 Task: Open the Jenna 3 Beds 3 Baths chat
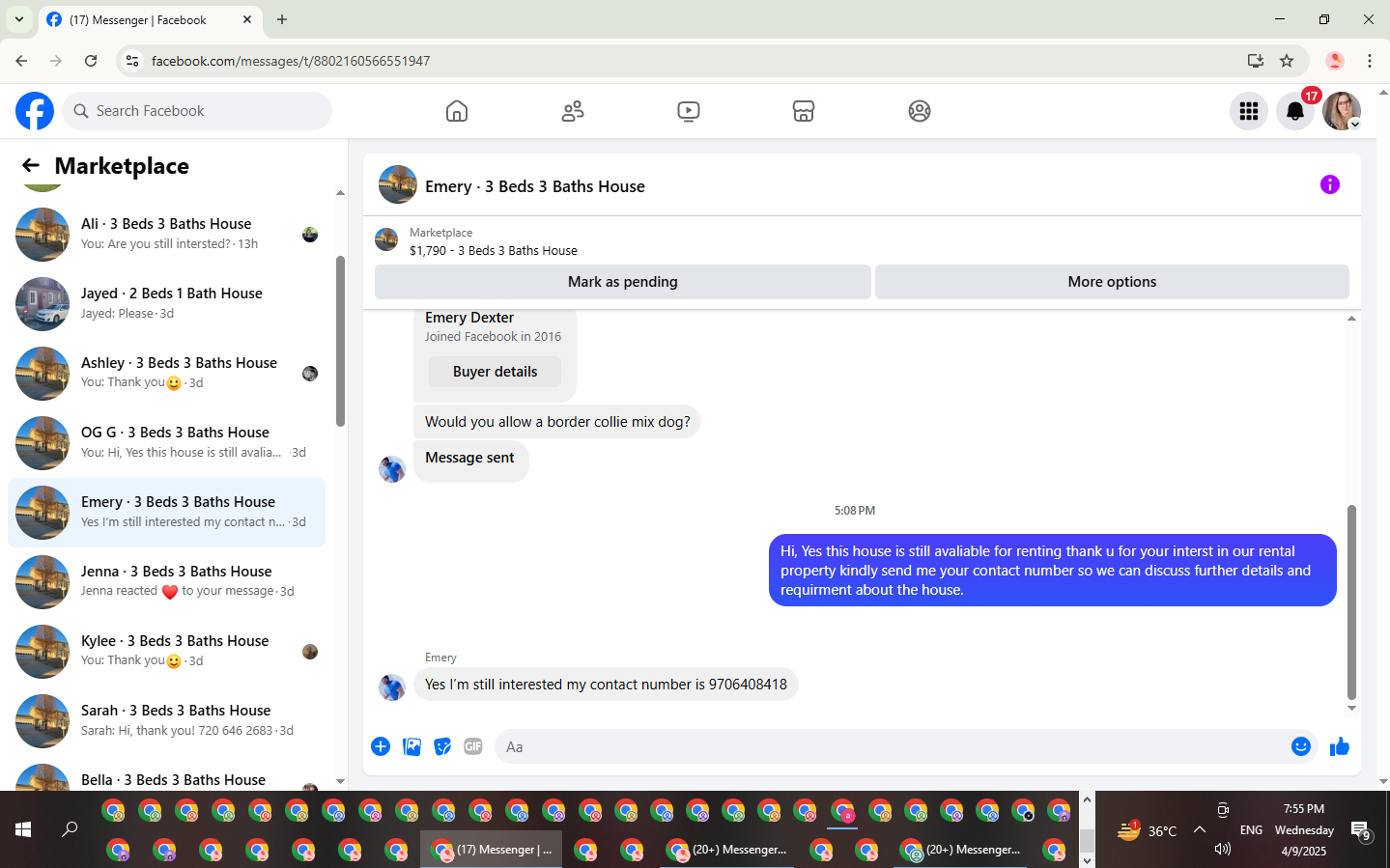(166, 582)
